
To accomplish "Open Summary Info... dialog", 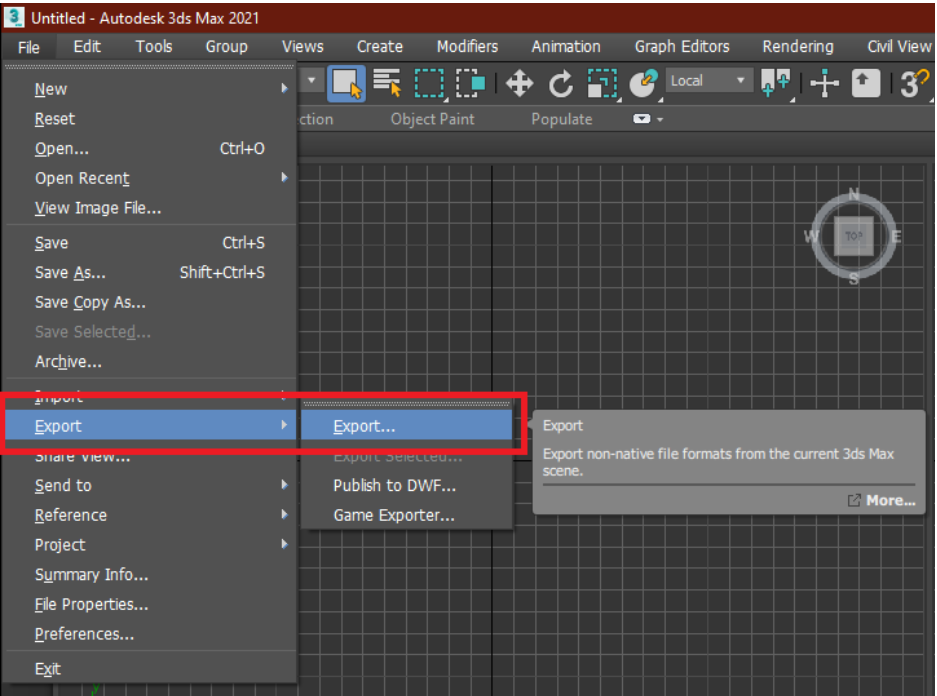I will click(151, 575).
